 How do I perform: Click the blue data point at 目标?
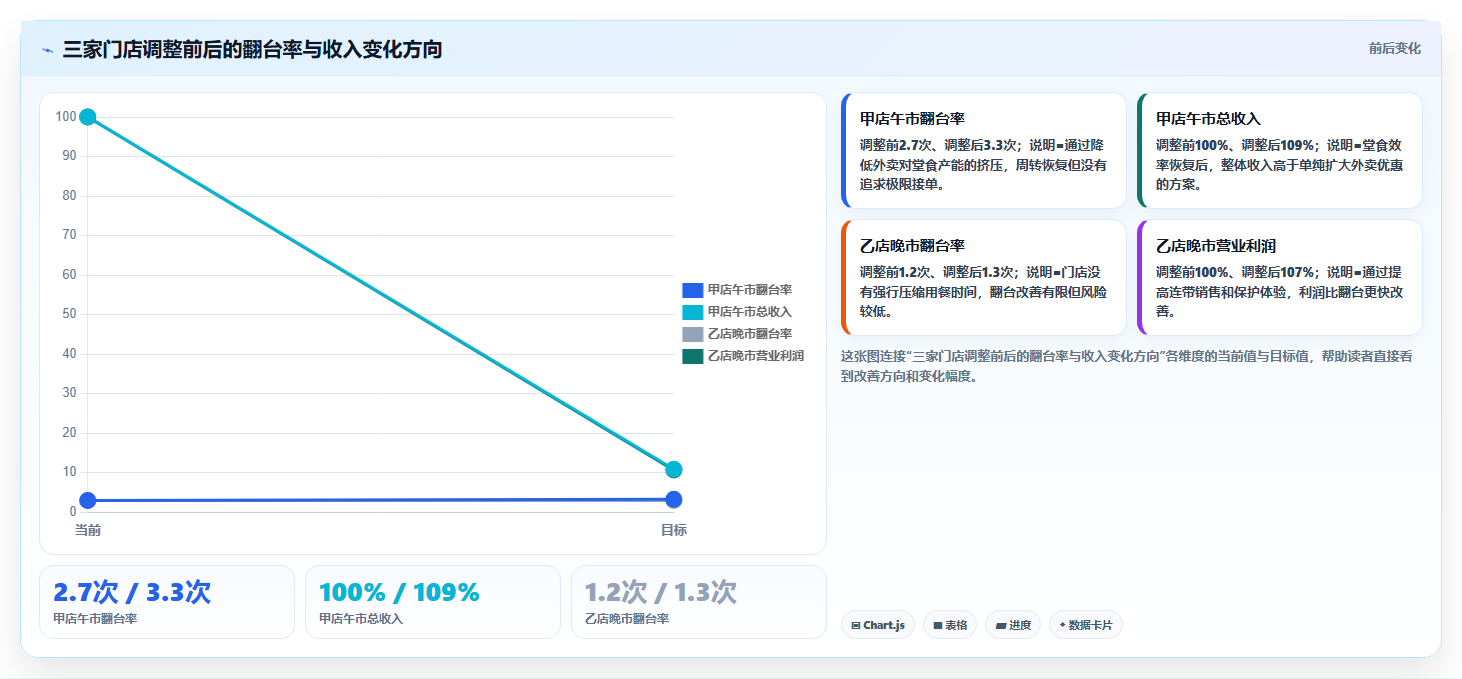(674, 499)
